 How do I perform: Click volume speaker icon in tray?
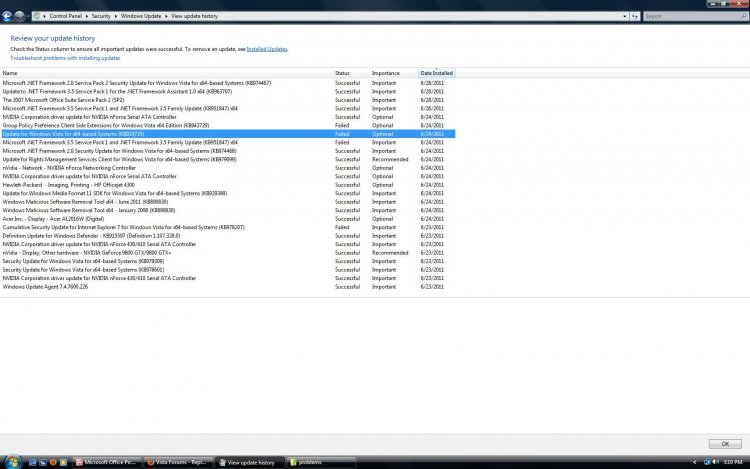pos(716,462)
